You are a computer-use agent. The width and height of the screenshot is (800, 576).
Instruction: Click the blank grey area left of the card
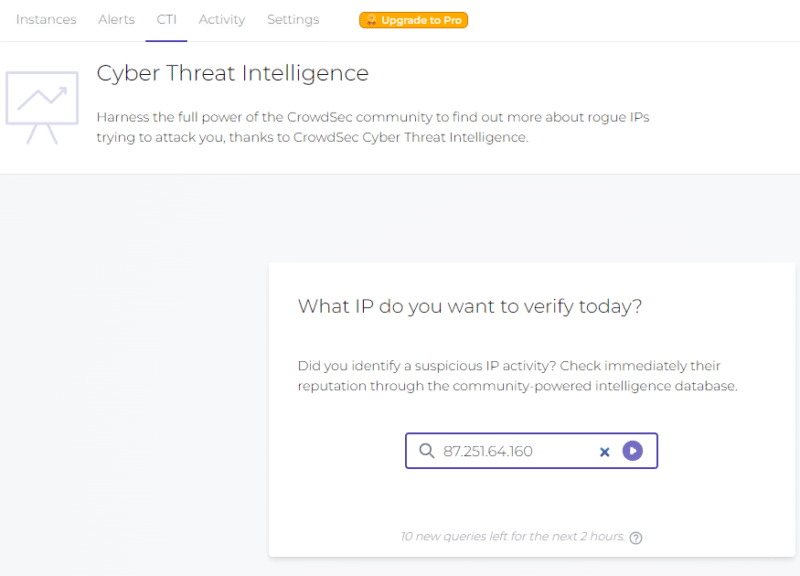(130, 400)
